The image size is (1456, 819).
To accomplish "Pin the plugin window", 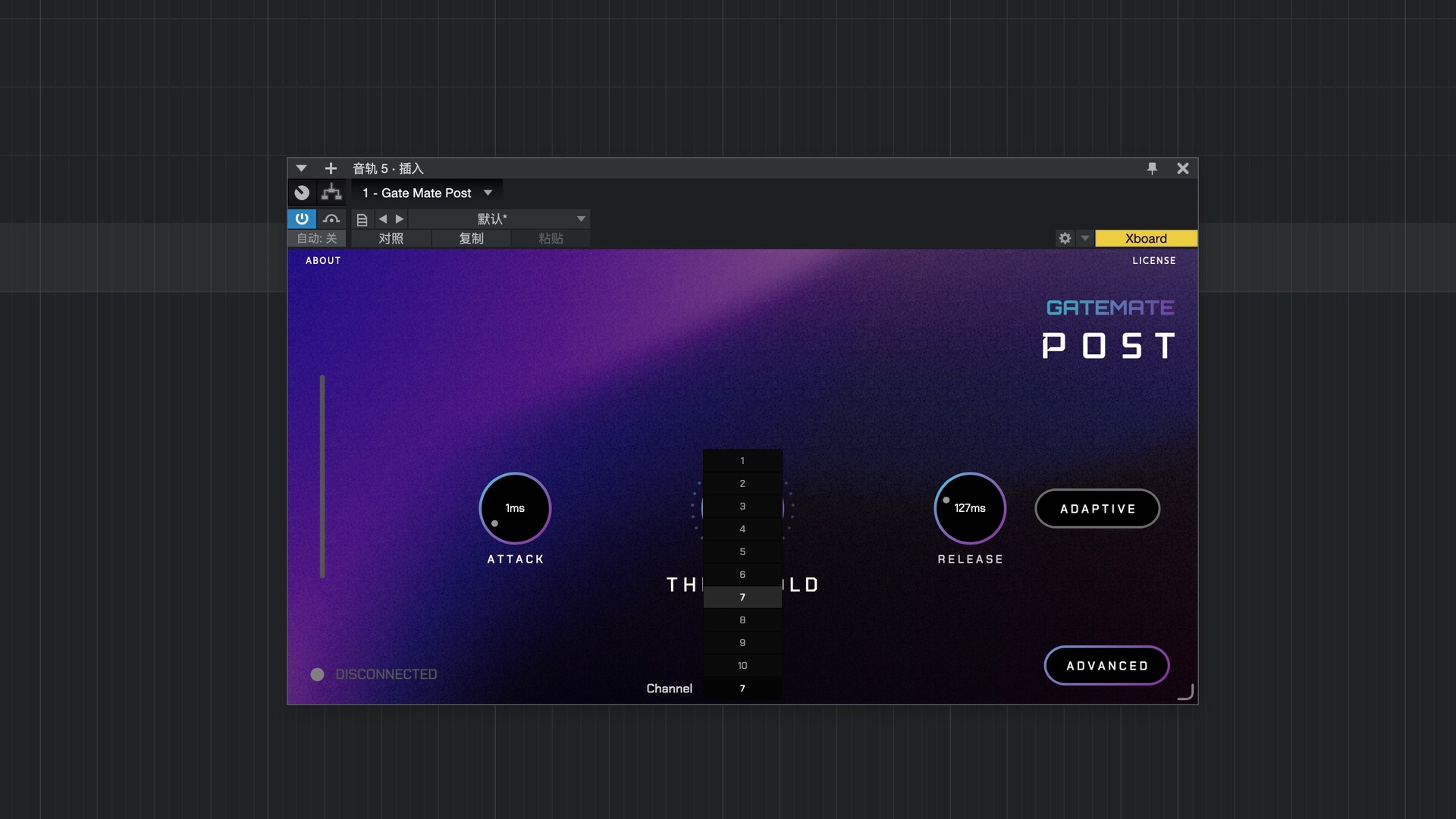I will click(x=1152, y=168).
